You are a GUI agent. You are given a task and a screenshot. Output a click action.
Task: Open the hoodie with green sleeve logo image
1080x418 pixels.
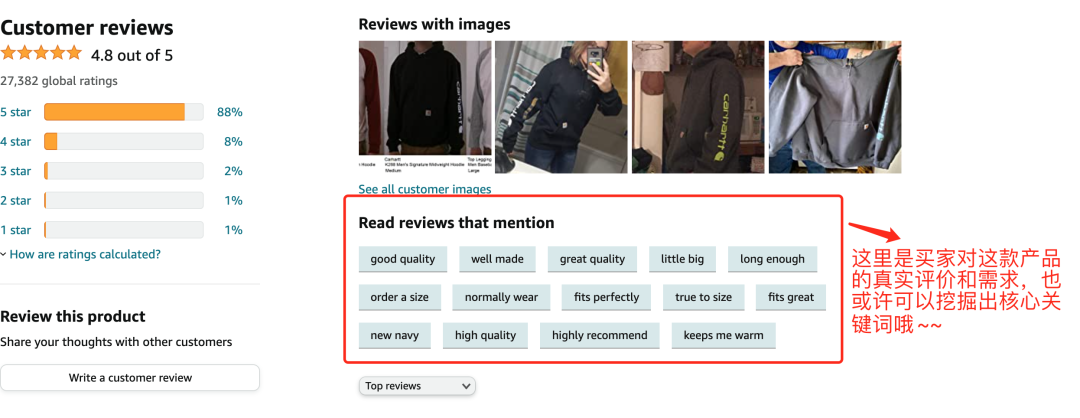tap(698, 107)
